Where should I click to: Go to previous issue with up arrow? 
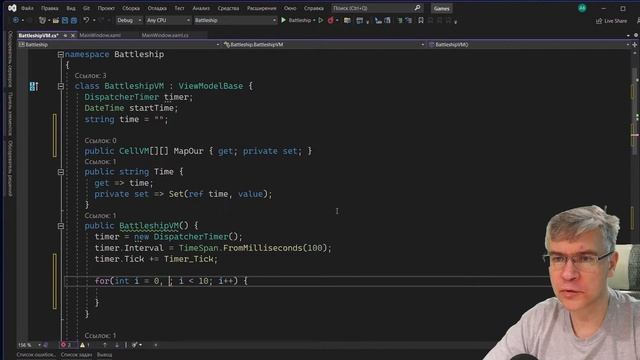105,345
